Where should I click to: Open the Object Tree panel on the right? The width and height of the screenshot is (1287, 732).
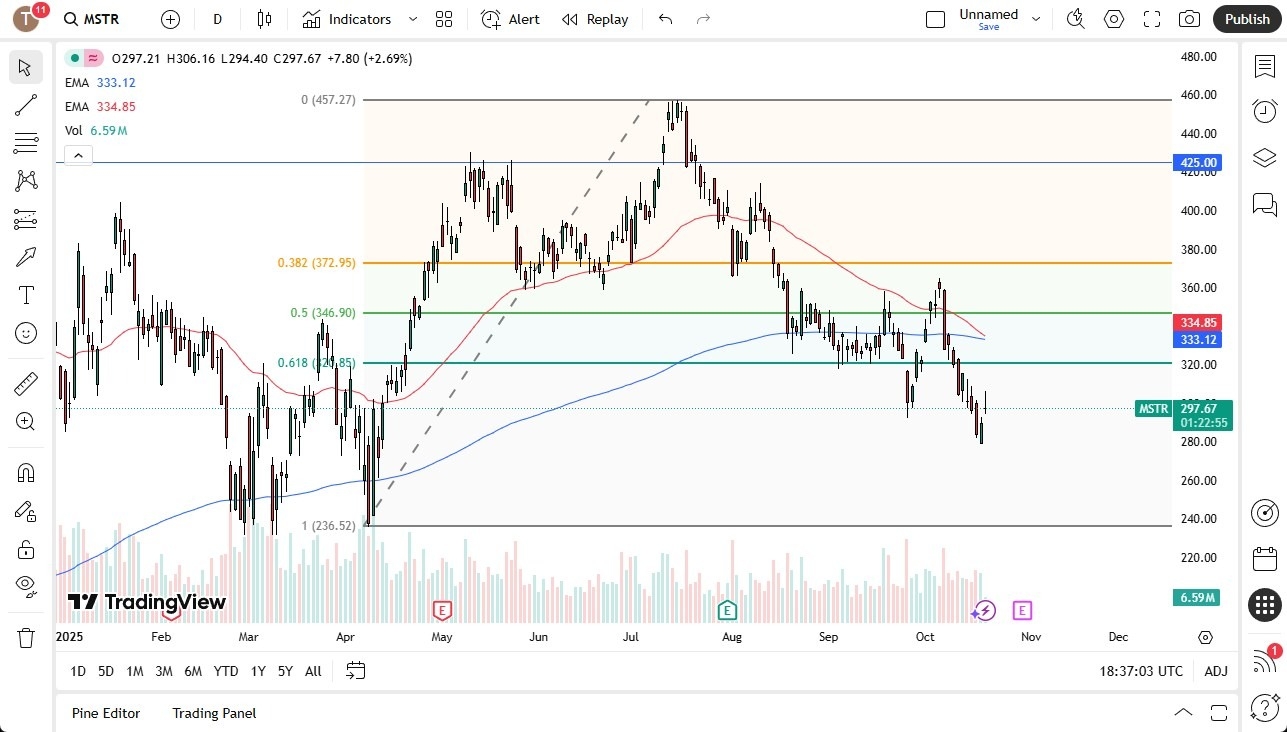1264,158
